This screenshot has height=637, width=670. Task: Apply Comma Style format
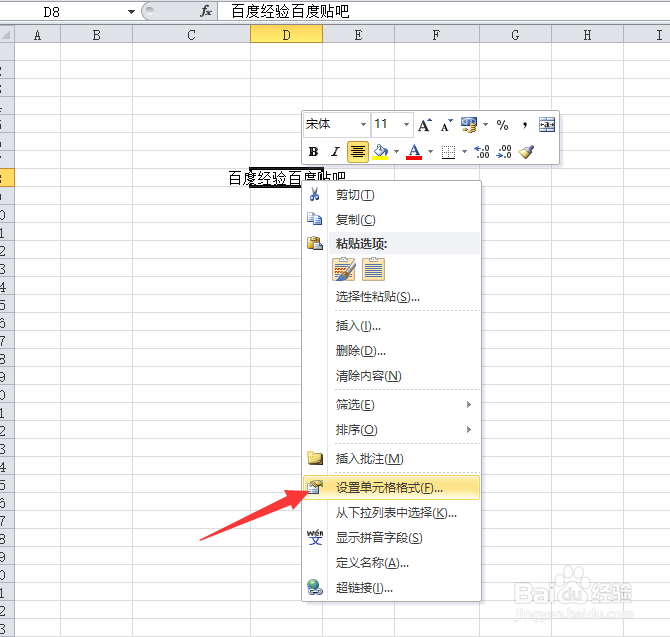click(x=525, y=125)
